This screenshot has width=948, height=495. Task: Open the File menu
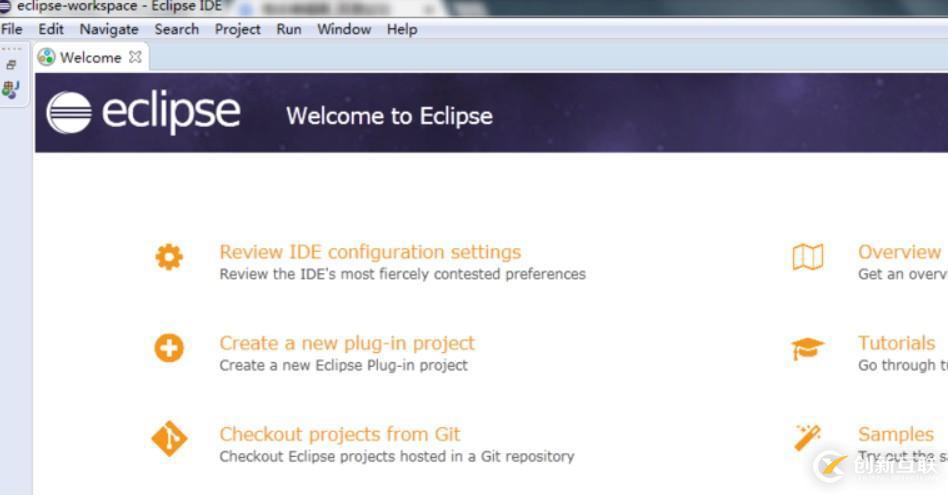click(11, 29)
